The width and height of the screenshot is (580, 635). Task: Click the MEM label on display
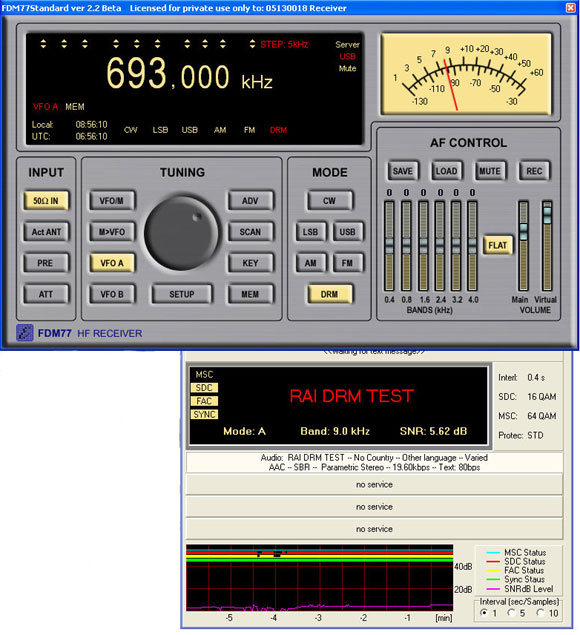75,107
